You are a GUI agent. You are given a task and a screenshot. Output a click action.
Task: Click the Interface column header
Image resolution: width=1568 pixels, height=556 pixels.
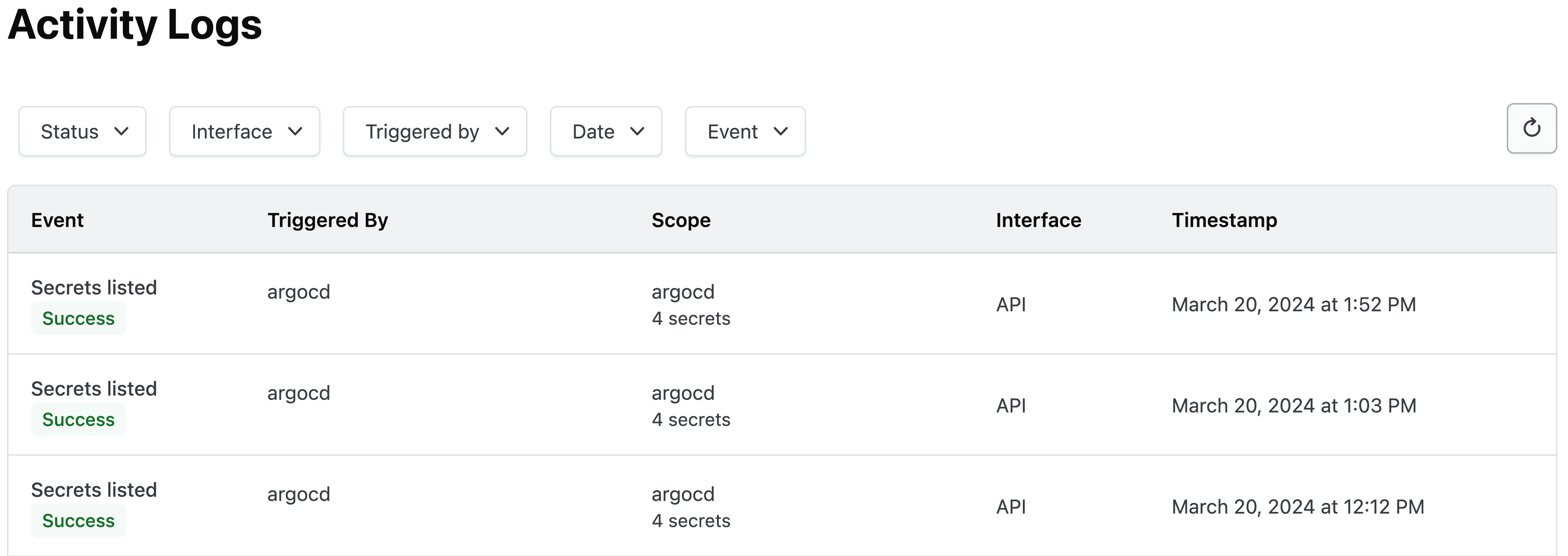tap(1038, 220)
